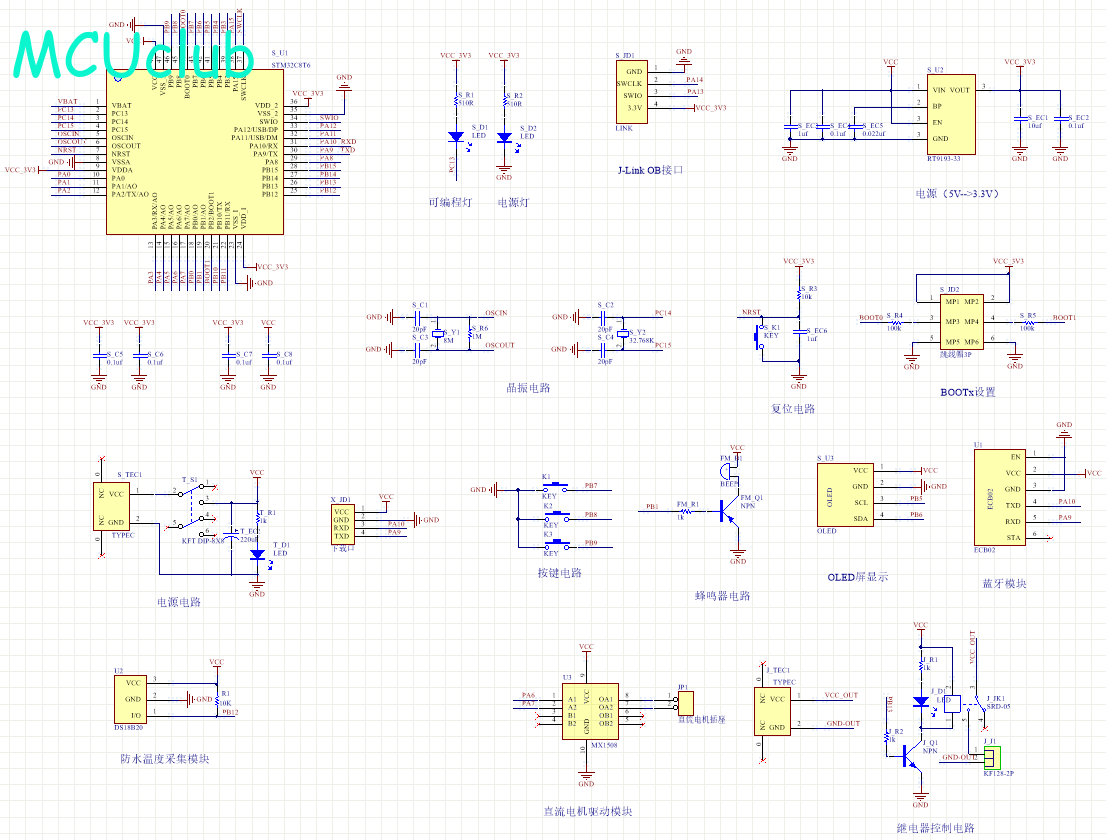The height and width of the screenshot is (840, 1106).
Task: Select the U1 ECB02 Bluetooth module
Action: coord(999,497)
